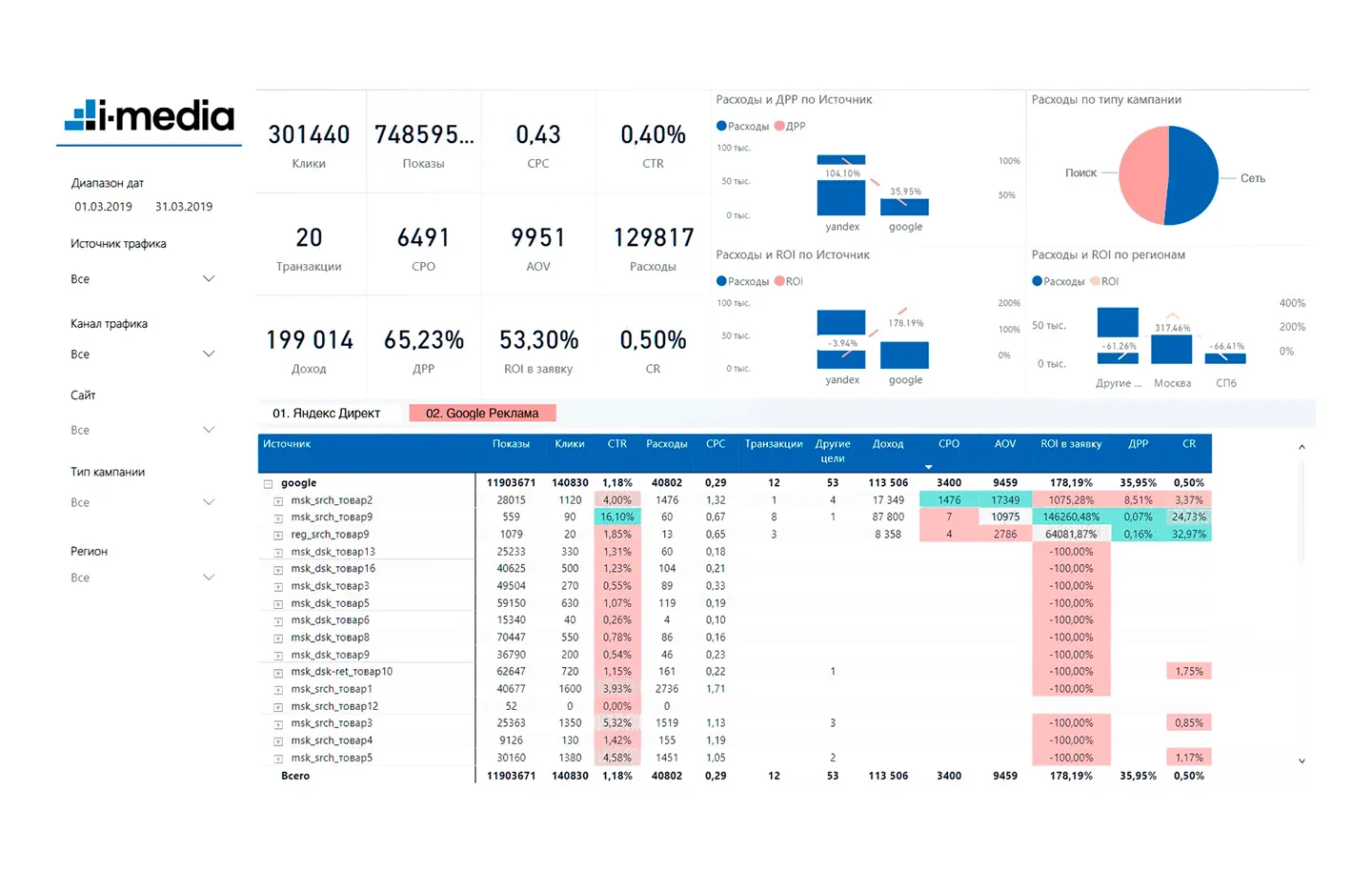Click the CPO column header with sort arrow
This screenshot has width=1372, height=871.
[x=949, y=444]
